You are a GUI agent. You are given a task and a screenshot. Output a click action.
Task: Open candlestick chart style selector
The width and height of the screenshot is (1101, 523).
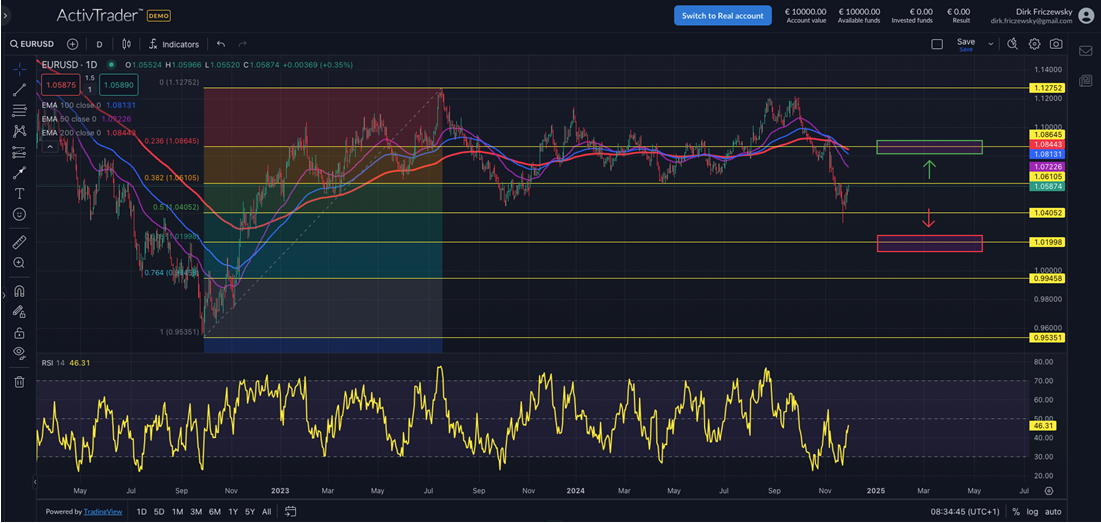tap(126, 44)
